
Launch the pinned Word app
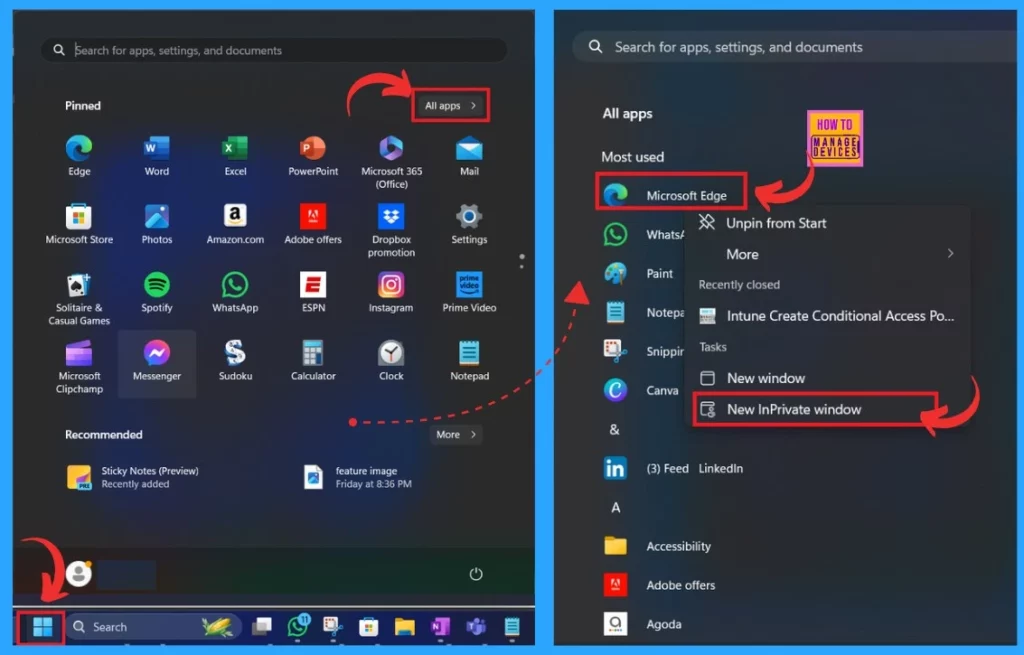157,155
